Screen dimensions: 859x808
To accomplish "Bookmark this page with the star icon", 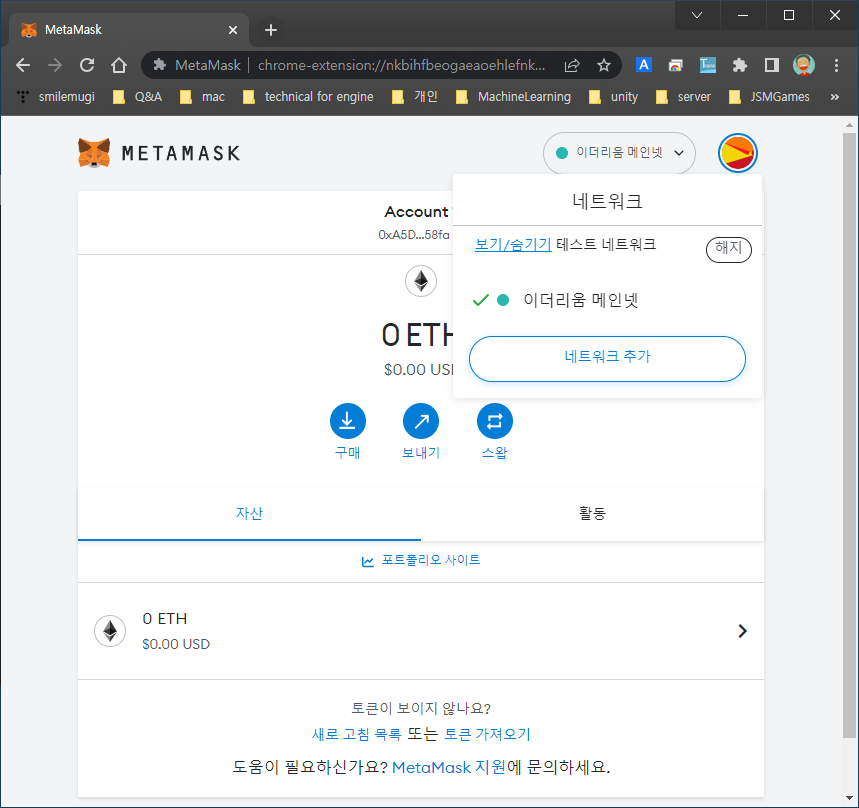I will pyautogui.click(x=604, y=65).
